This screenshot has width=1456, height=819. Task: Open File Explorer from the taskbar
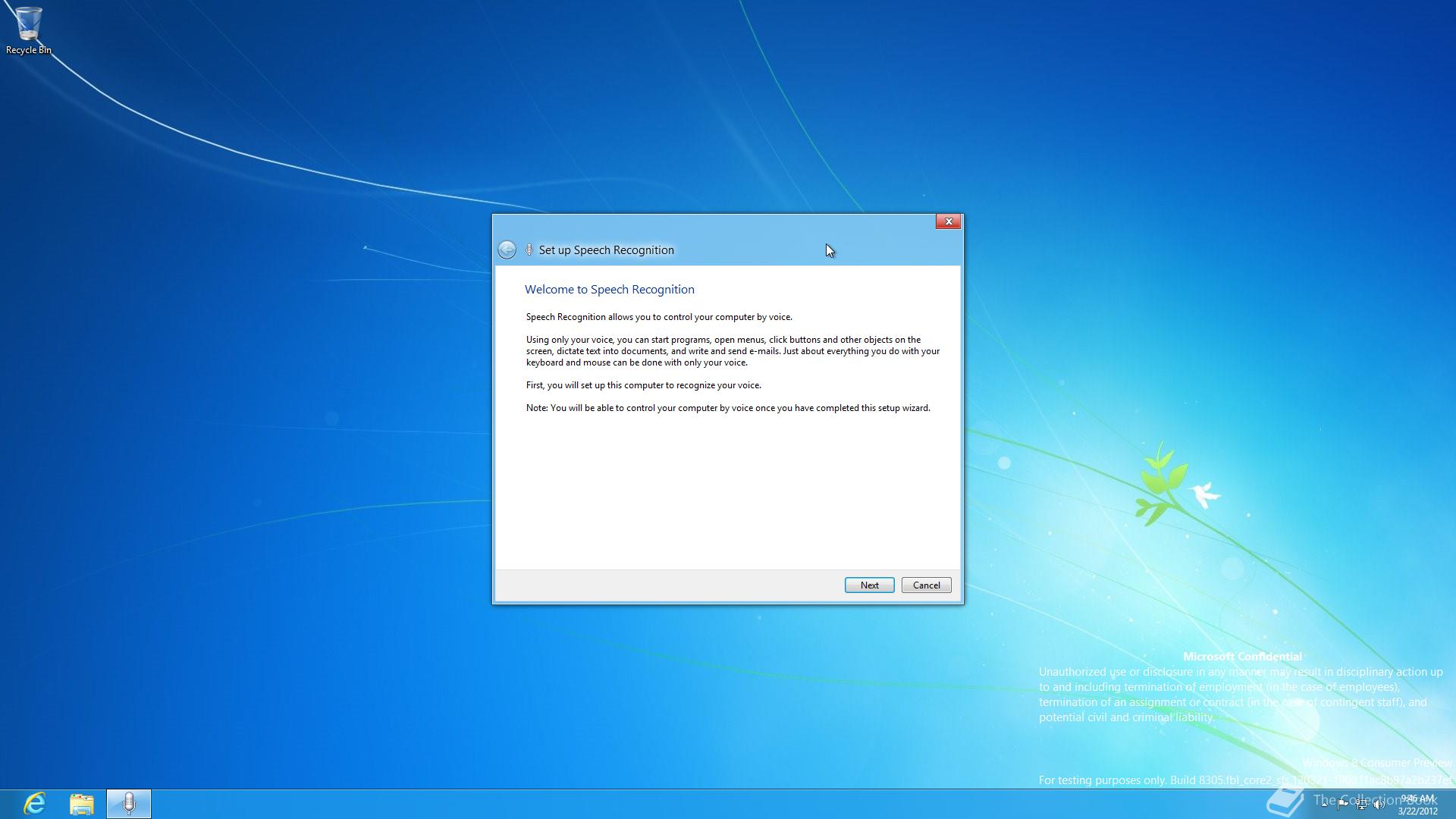click(x=82, y=803)
